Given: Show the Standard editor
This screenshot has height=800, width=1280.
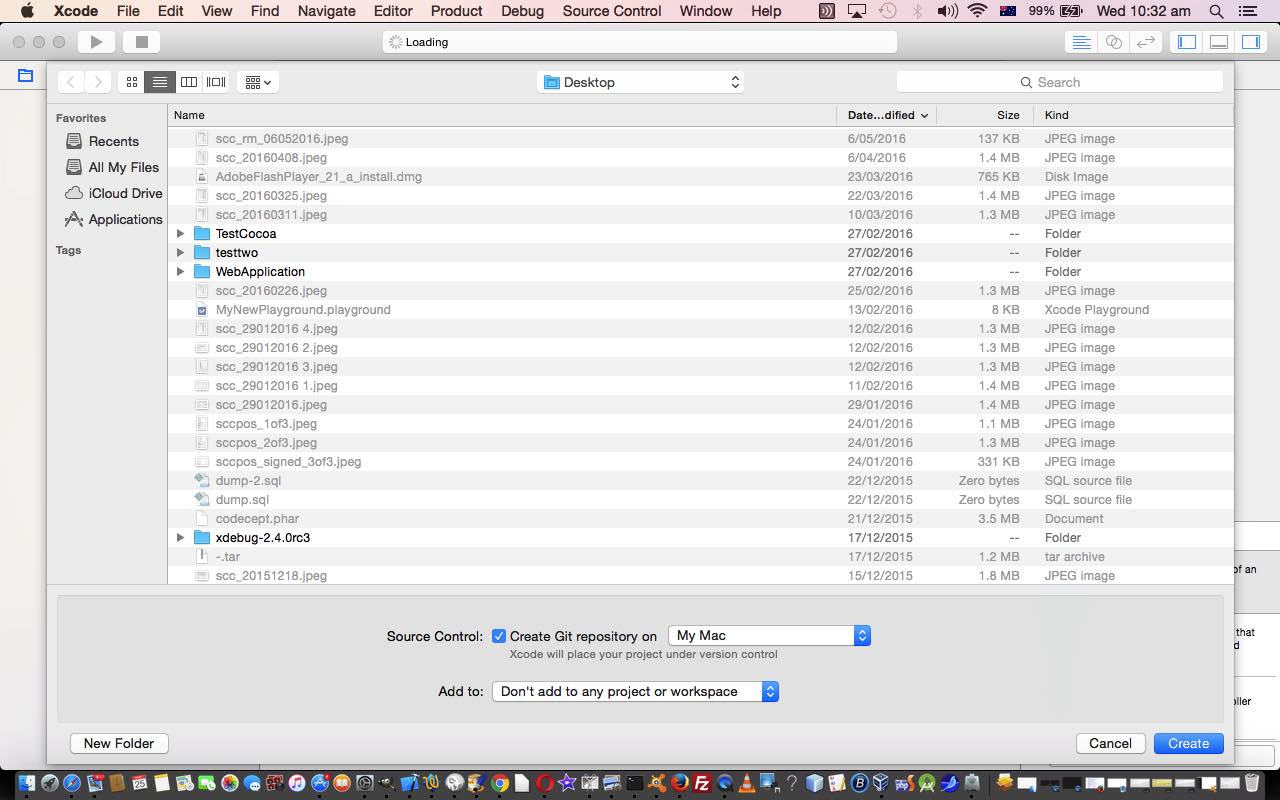Looking at the screenshot, I should [1081, 42].
